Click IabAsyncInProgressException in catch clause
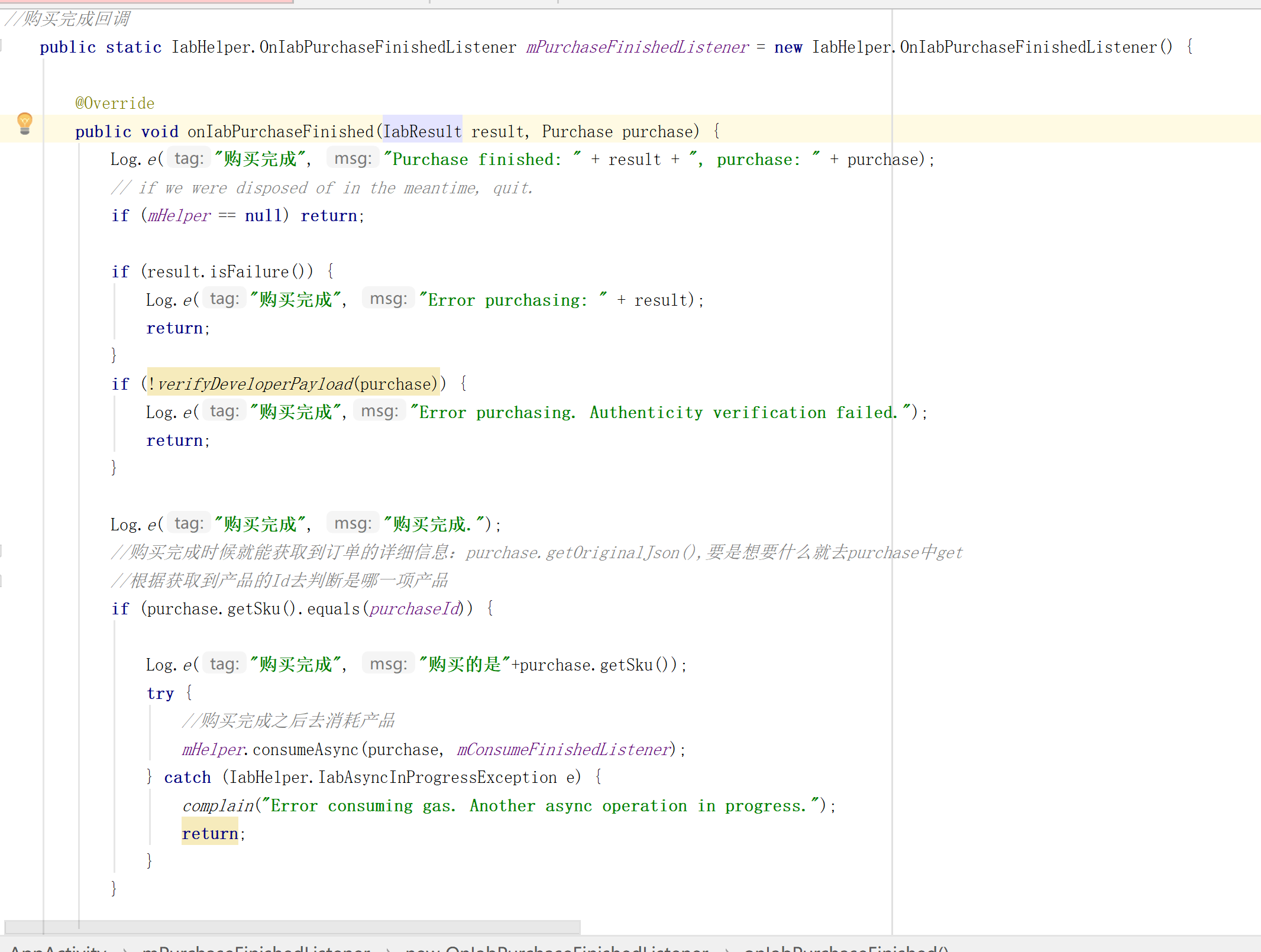The image size is (1261, 952). (437, 778)
